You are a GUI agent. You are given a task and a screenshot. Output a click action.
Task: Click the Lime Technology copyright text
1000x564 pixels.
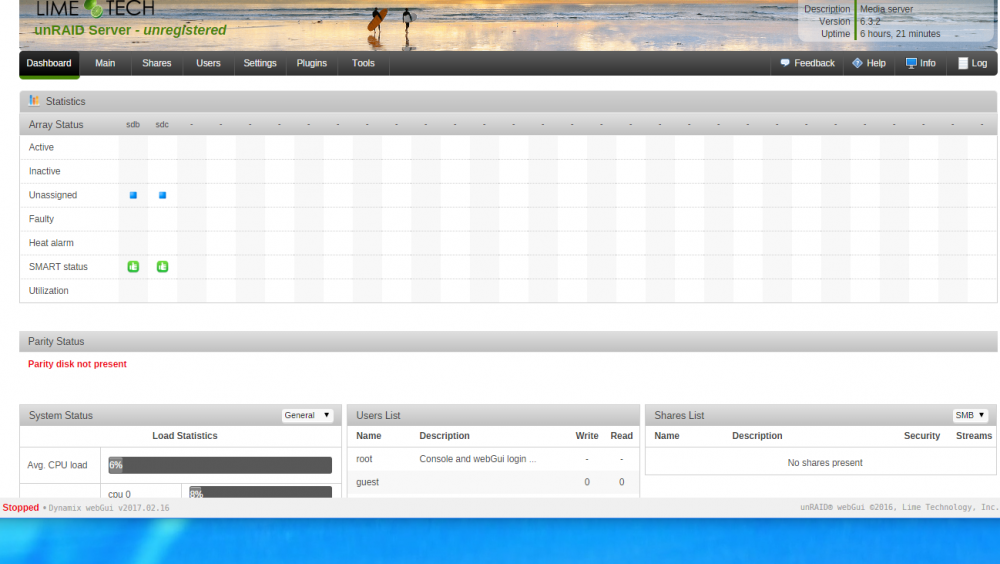899,507
